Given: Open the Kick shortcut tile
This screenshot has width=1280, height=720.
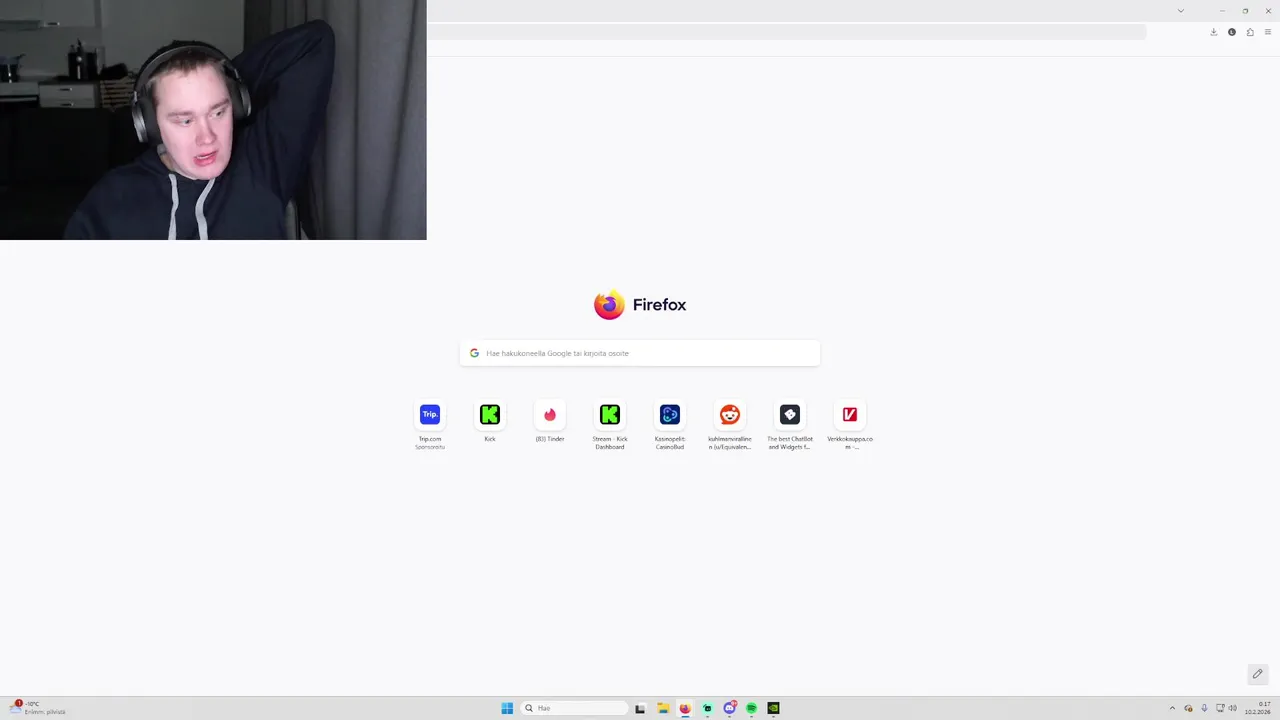Looking at the screenshot, I should tap(490, 414).
